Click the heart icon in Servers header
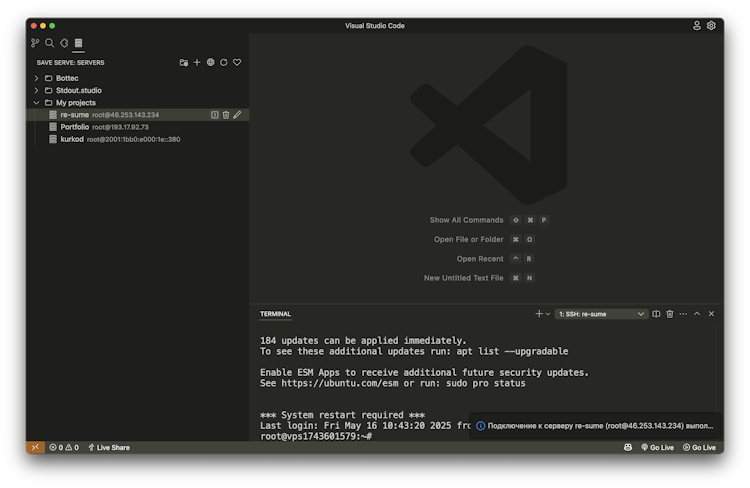Image resolution: width=750 pixels, height=488 pixels. pos(237,63)
